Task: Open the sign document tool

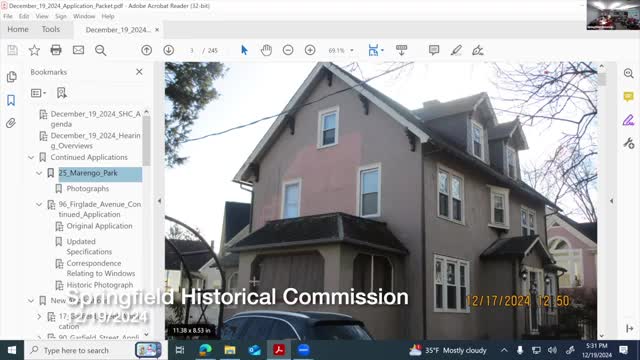Action: point(478,50)
